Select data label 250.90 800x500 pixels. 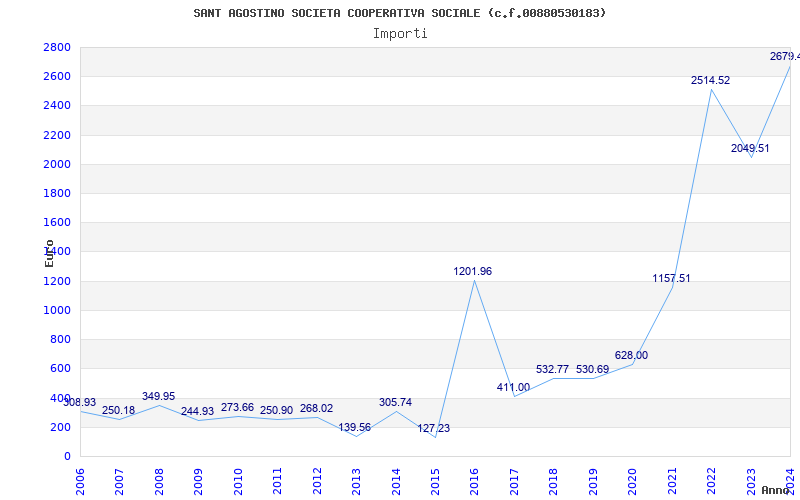click(x=277, y=410)
